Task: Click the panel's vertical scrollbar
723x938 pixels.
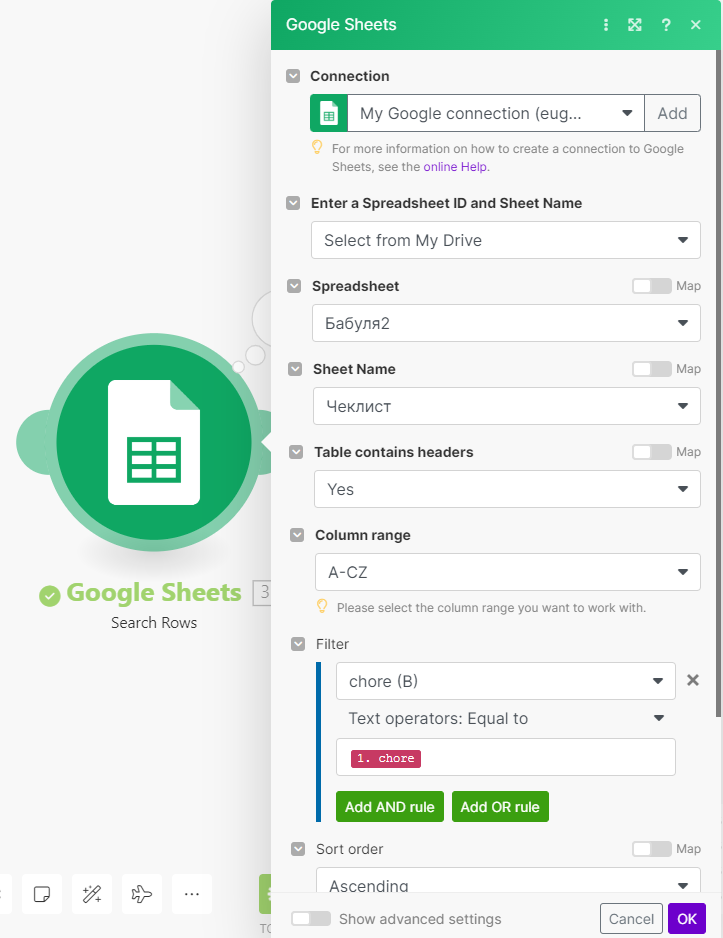Action: [x=718, y=383]
